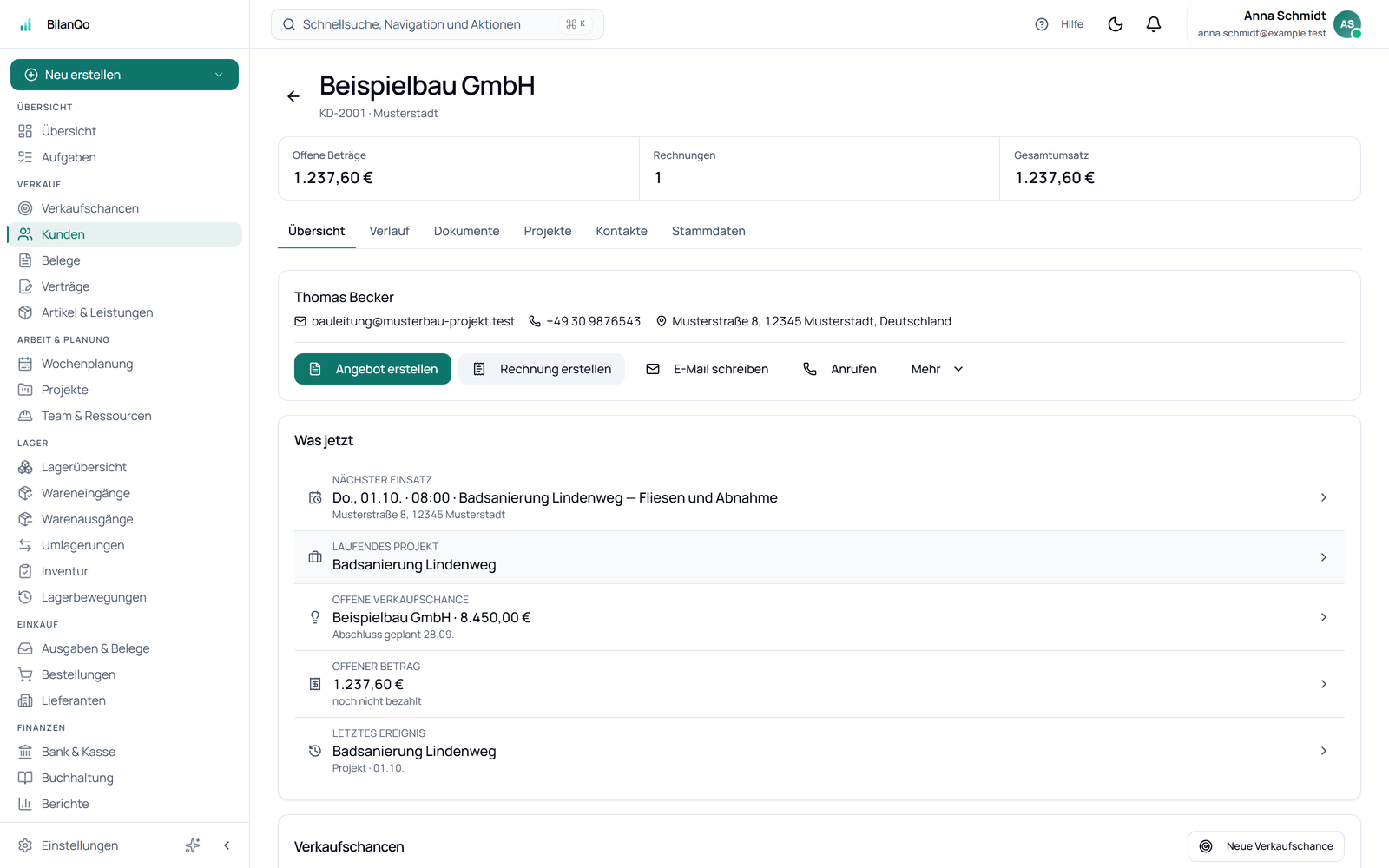Focus the Schnellsuche search field

[438, 24]
